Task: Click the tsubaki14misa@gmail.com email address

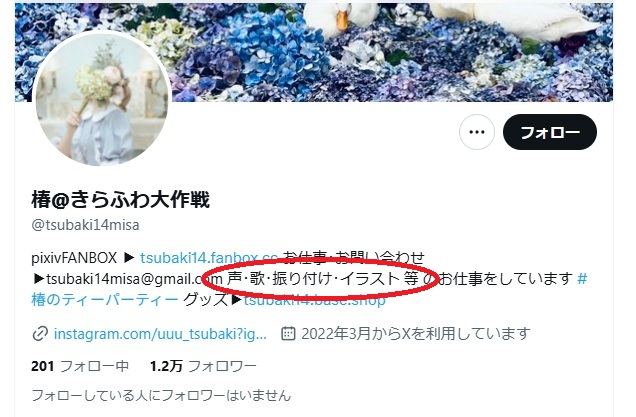Action: click(x=134, y=279)
